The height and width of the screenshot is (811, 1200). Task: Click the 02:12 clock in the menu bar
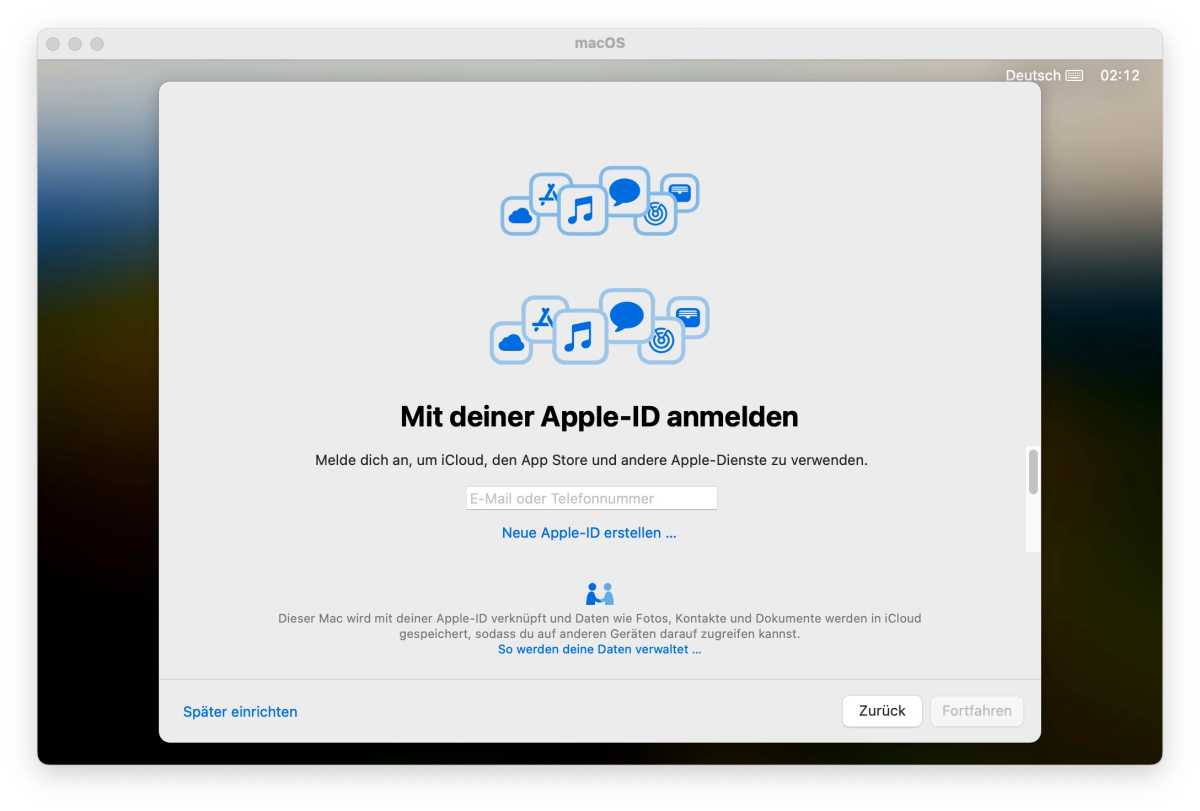coord(1119,76)
